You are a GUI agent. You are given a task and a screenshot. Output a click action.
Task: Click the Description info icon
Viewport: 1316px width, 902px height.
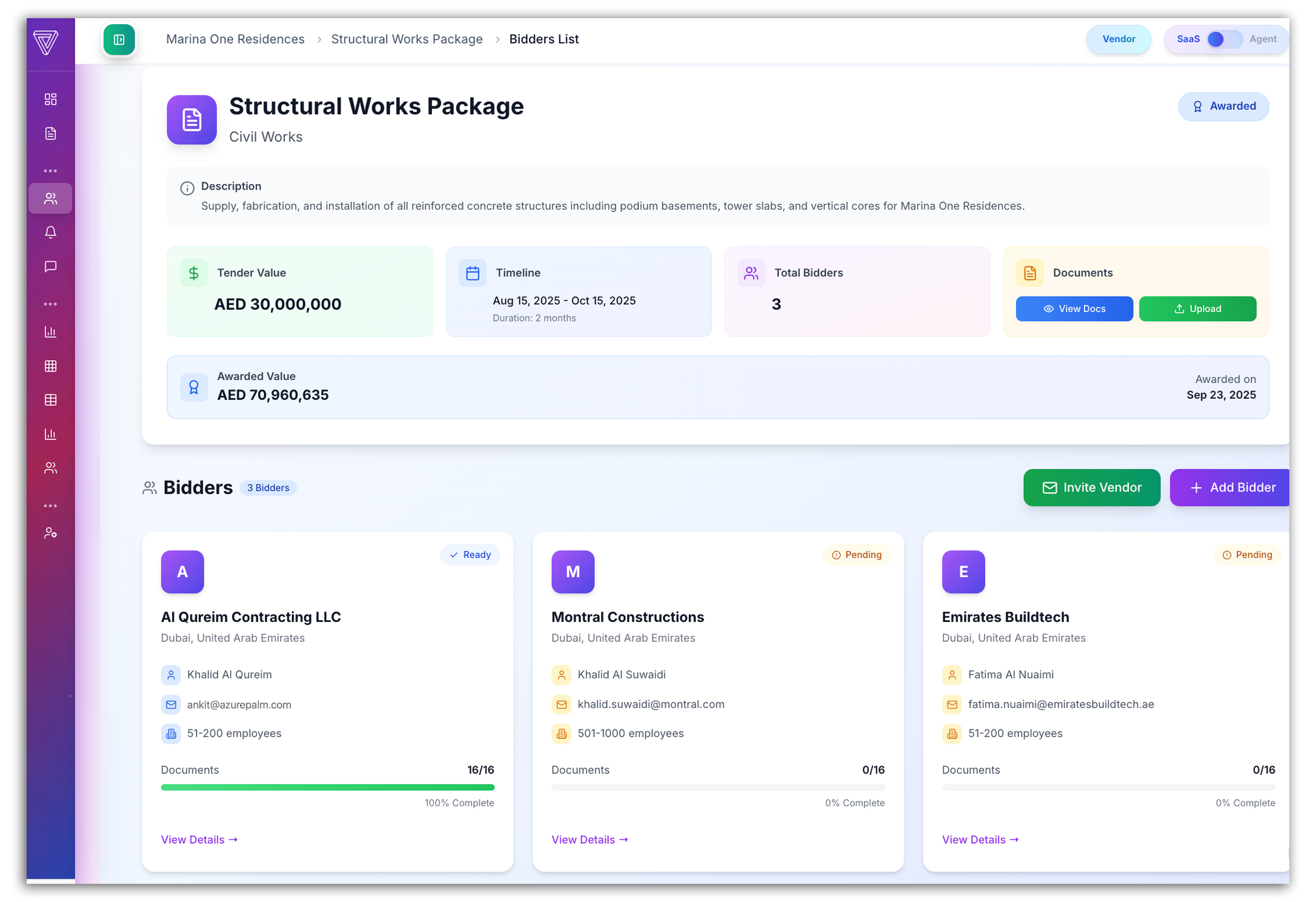tap(187, 189)
